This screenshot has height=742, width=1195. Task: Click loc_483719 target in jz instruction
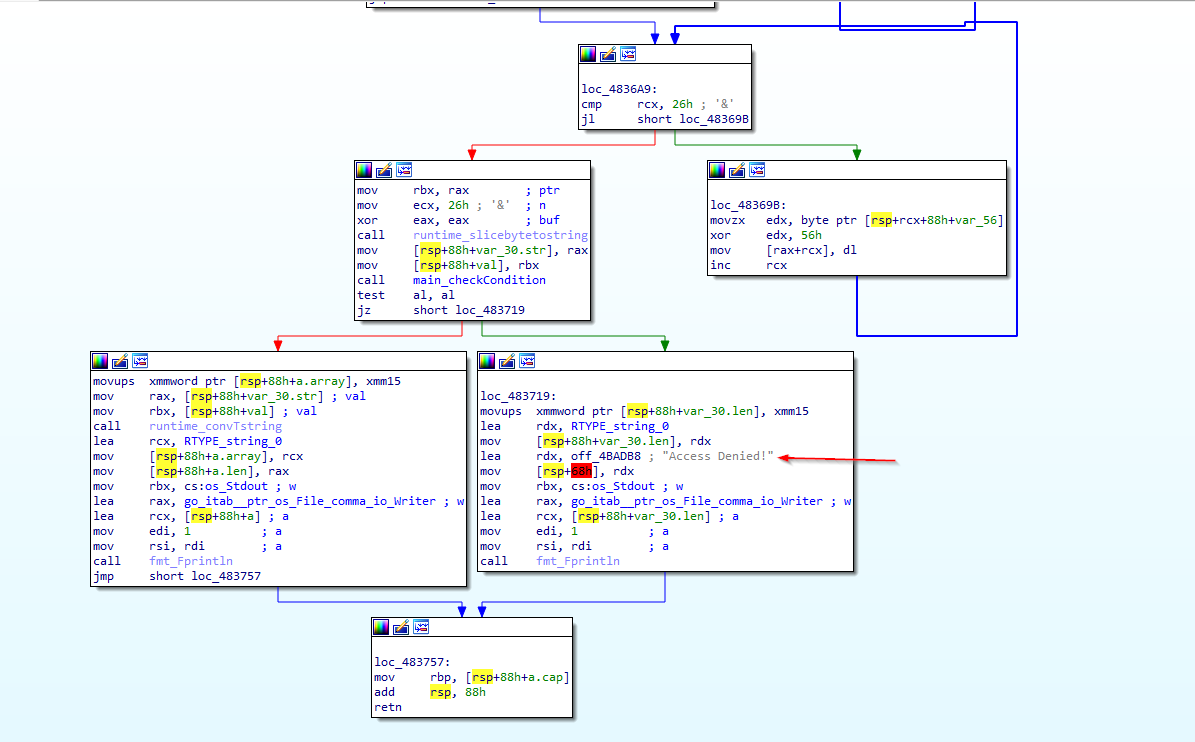(490, 310)
